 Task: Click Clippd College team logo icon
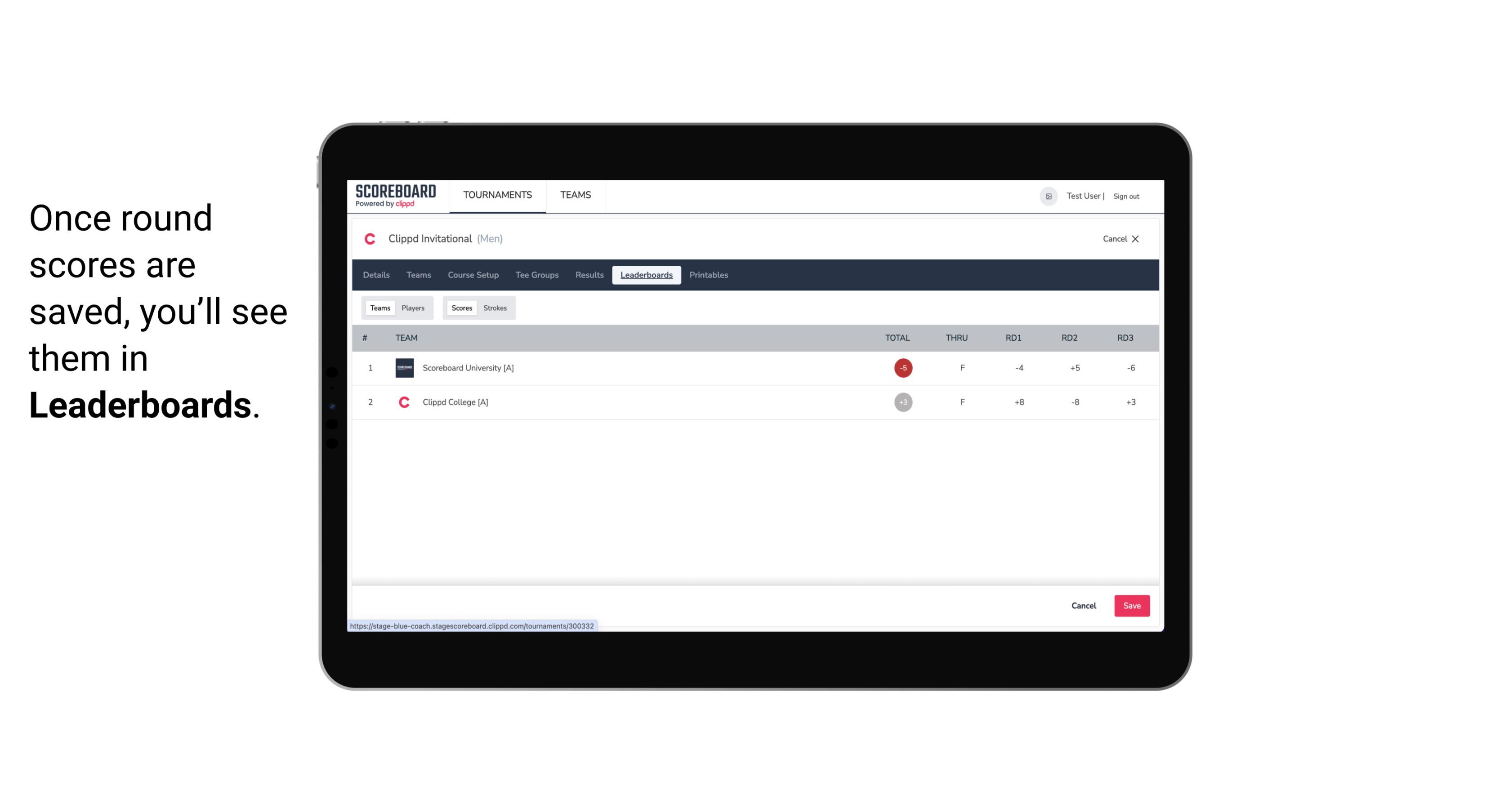pyautogui.click(x=404, y=402)
